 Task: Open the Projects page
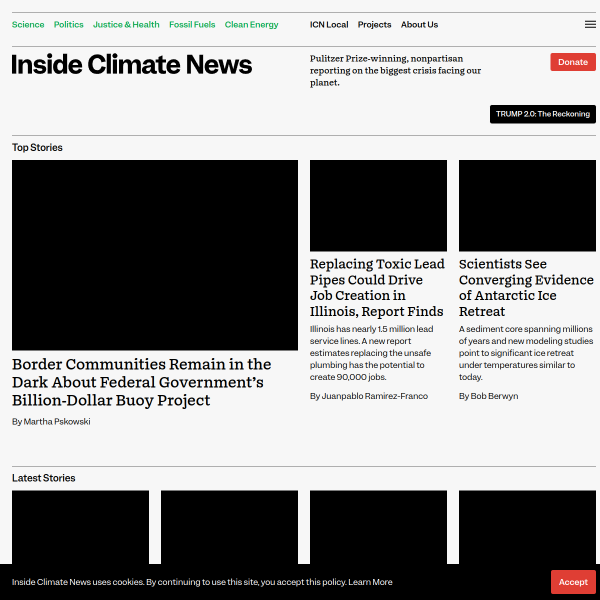coord(374,24)
